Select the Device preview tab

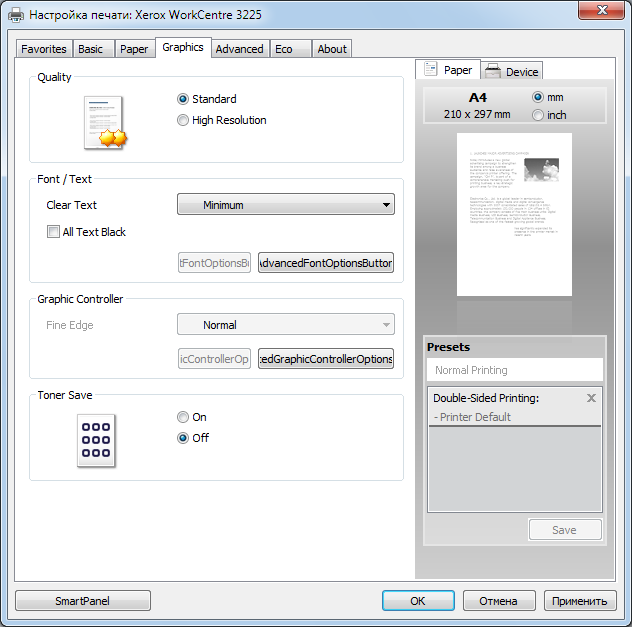pyautogui.click(x=512, y=71)
